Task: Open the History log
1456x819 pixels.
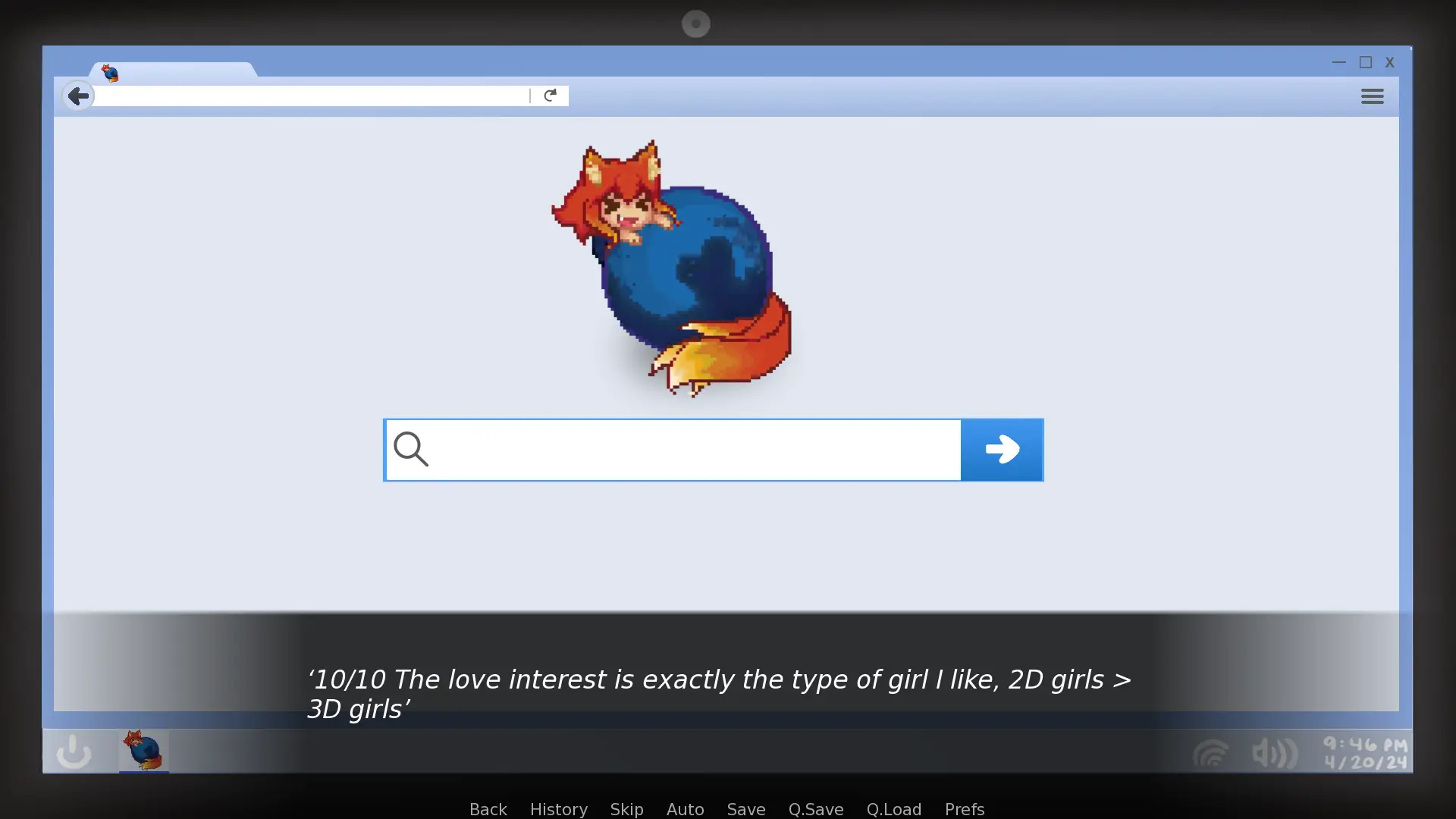Action: [559, 809]
